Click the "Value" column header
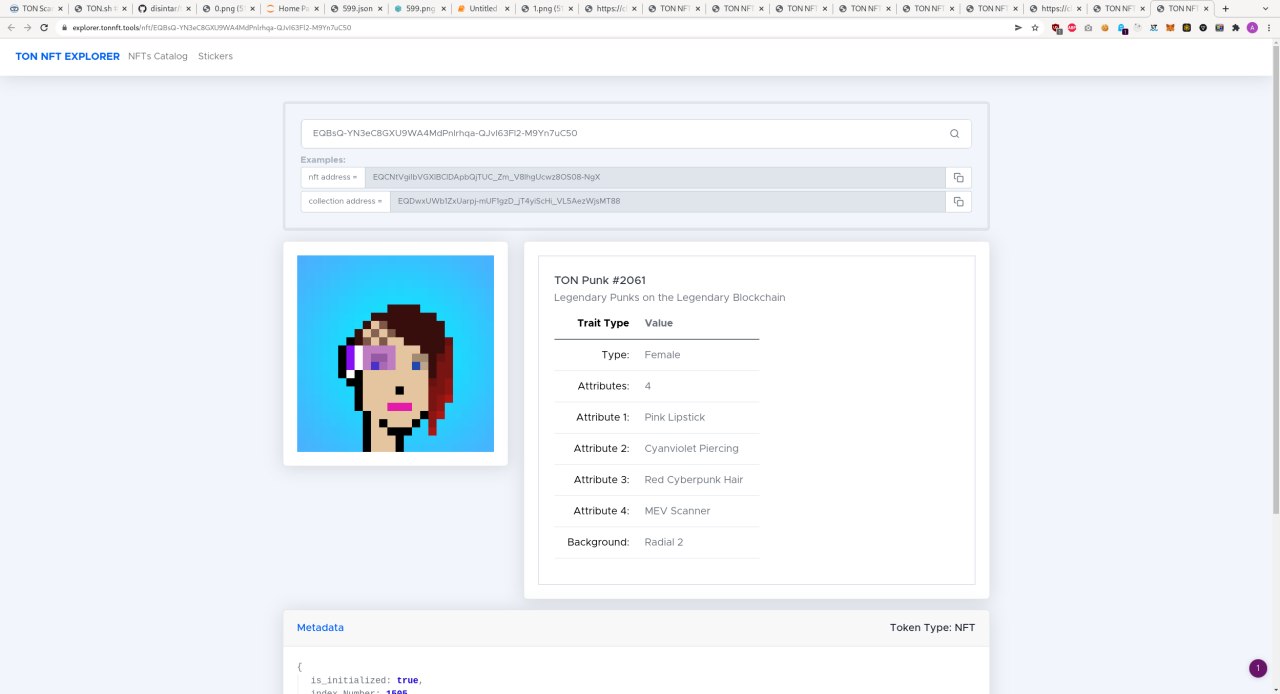 (x=659, y=323)
